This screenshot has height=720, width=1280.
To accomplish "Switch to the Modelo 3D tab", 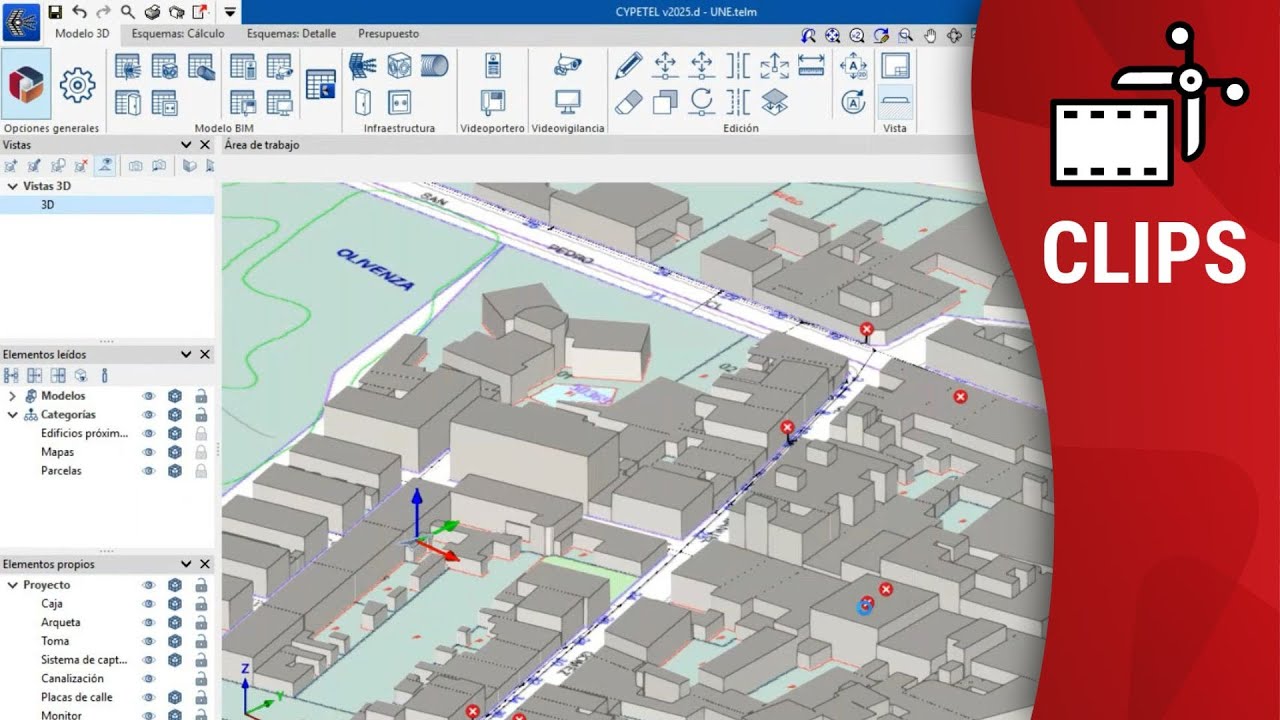I will pyautogui.click(x=82, y=34).
